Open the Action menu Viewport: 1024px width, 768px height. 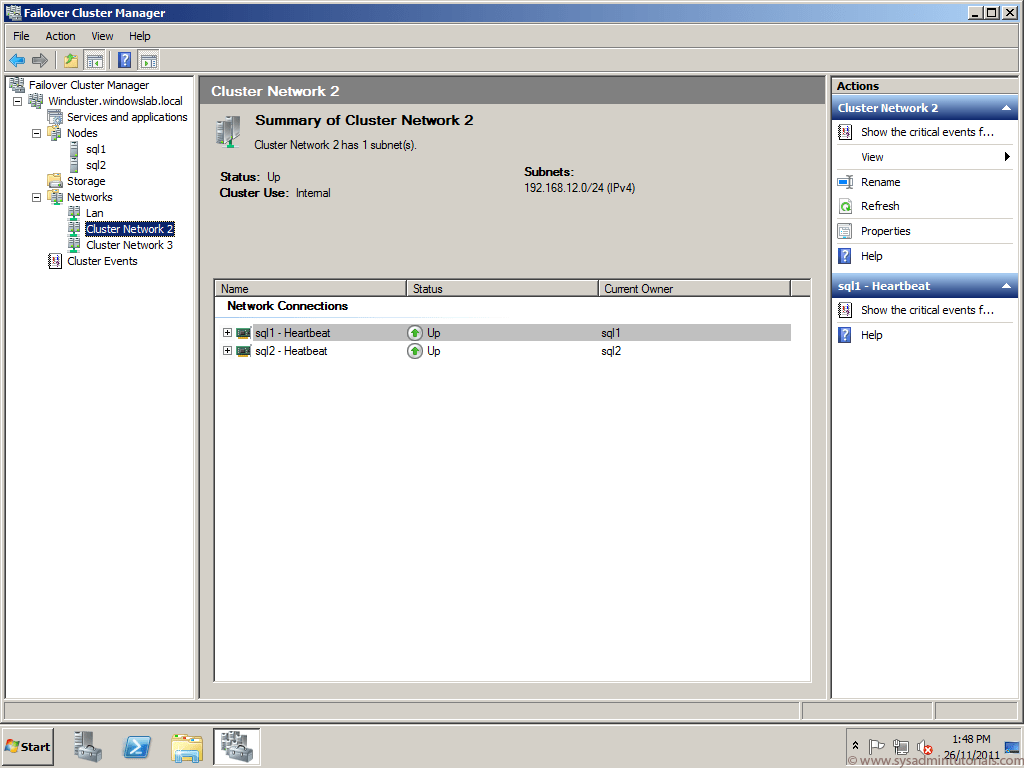(x=60, y=35)
